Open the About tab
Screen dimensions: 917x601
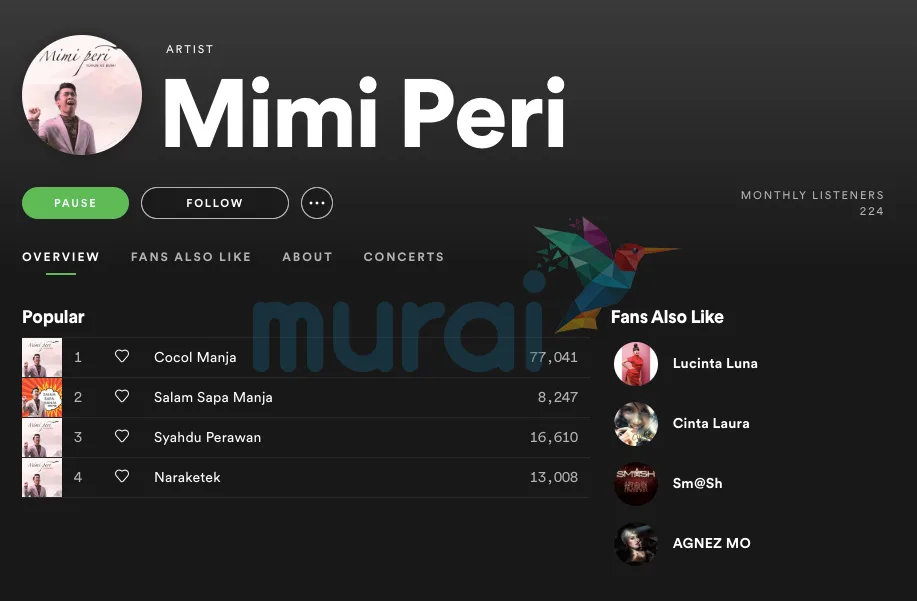coord(307,257)
